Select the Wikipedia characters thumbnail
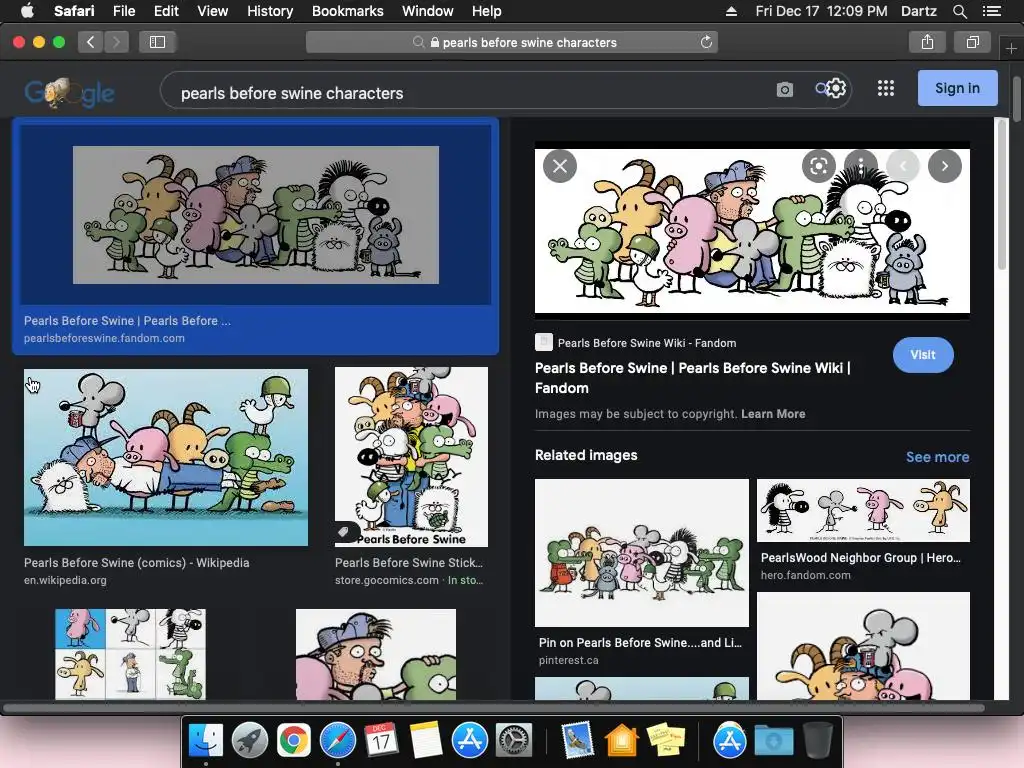Viewport: 1024px width, 768px height. (166, 457)
